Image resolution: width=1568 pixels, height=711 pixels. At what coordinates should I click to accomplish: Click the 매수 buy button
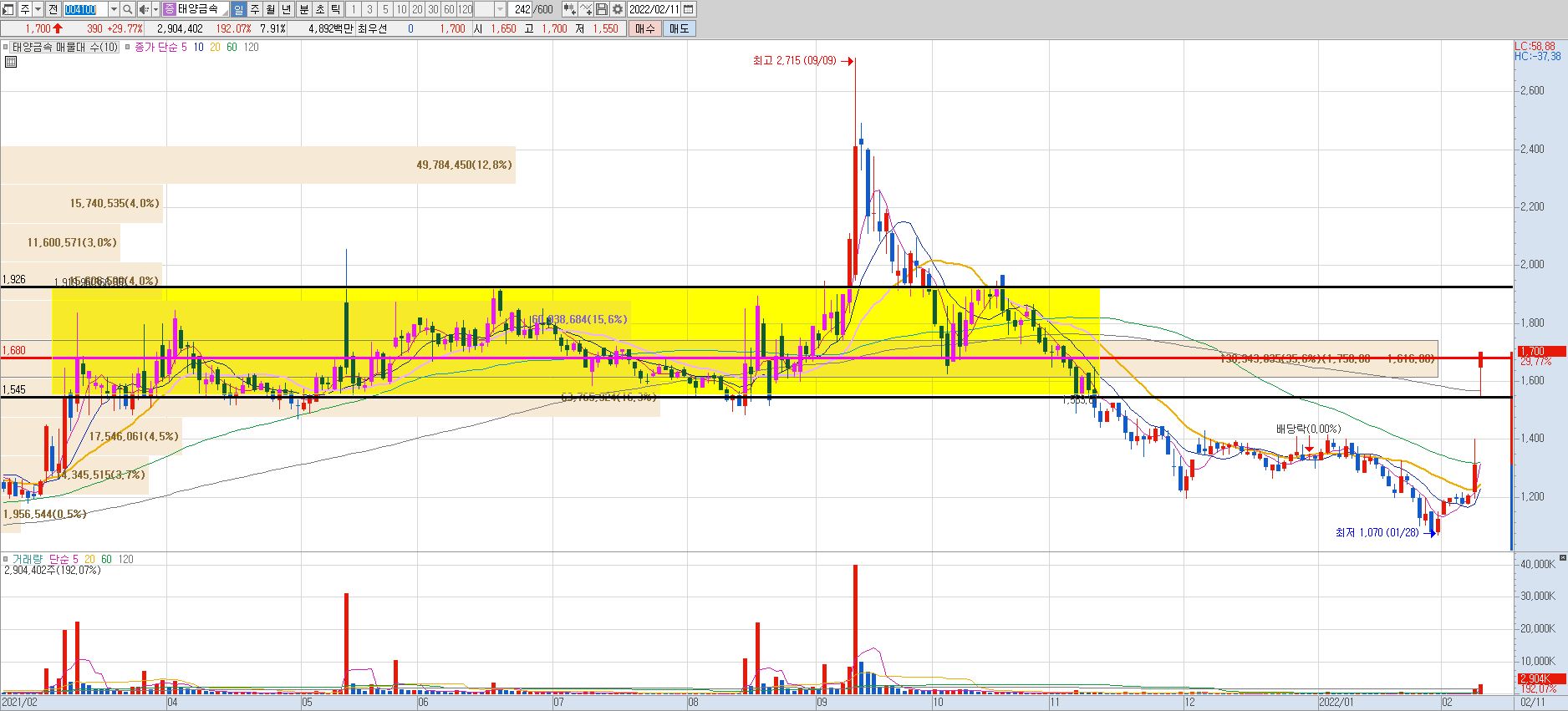tap(645, 28)
